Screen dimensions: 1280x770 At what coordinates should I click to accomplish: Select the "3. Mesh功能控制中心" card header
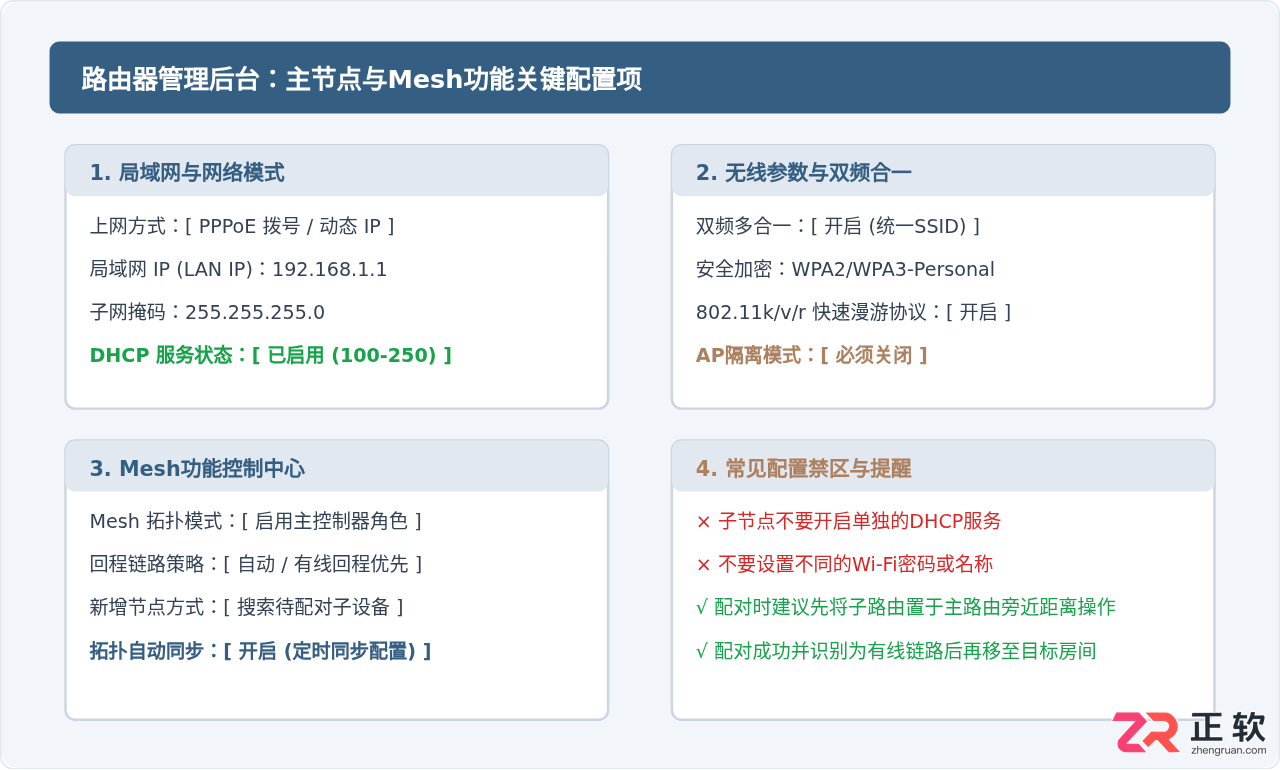click(337, 467)
